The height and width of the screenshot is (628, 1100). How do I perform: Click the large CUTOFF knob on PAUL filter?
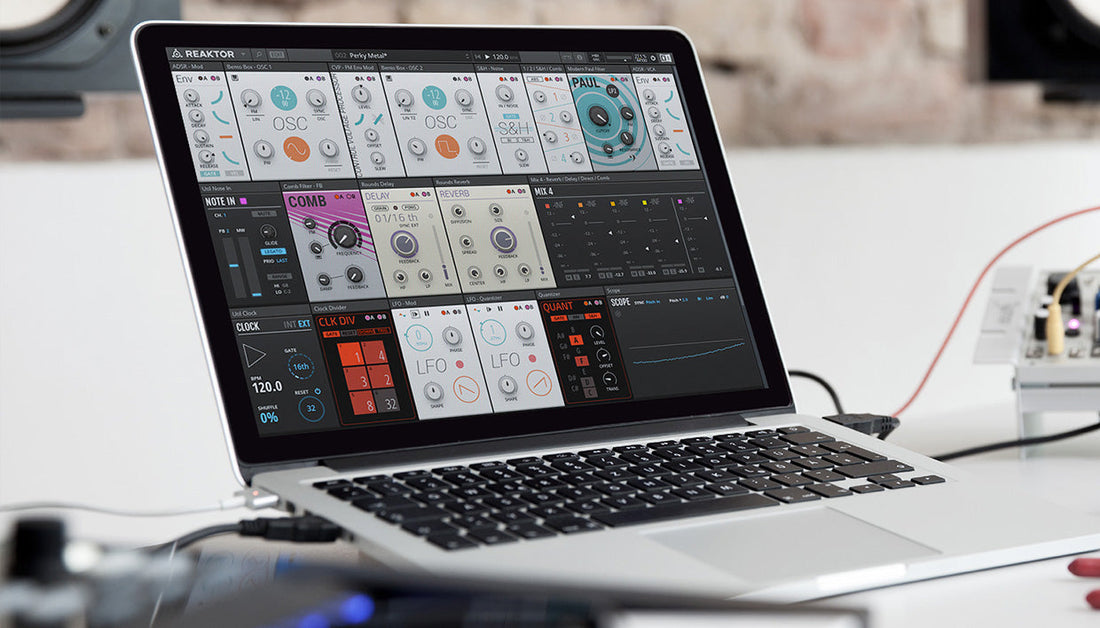tap(598, 116)
